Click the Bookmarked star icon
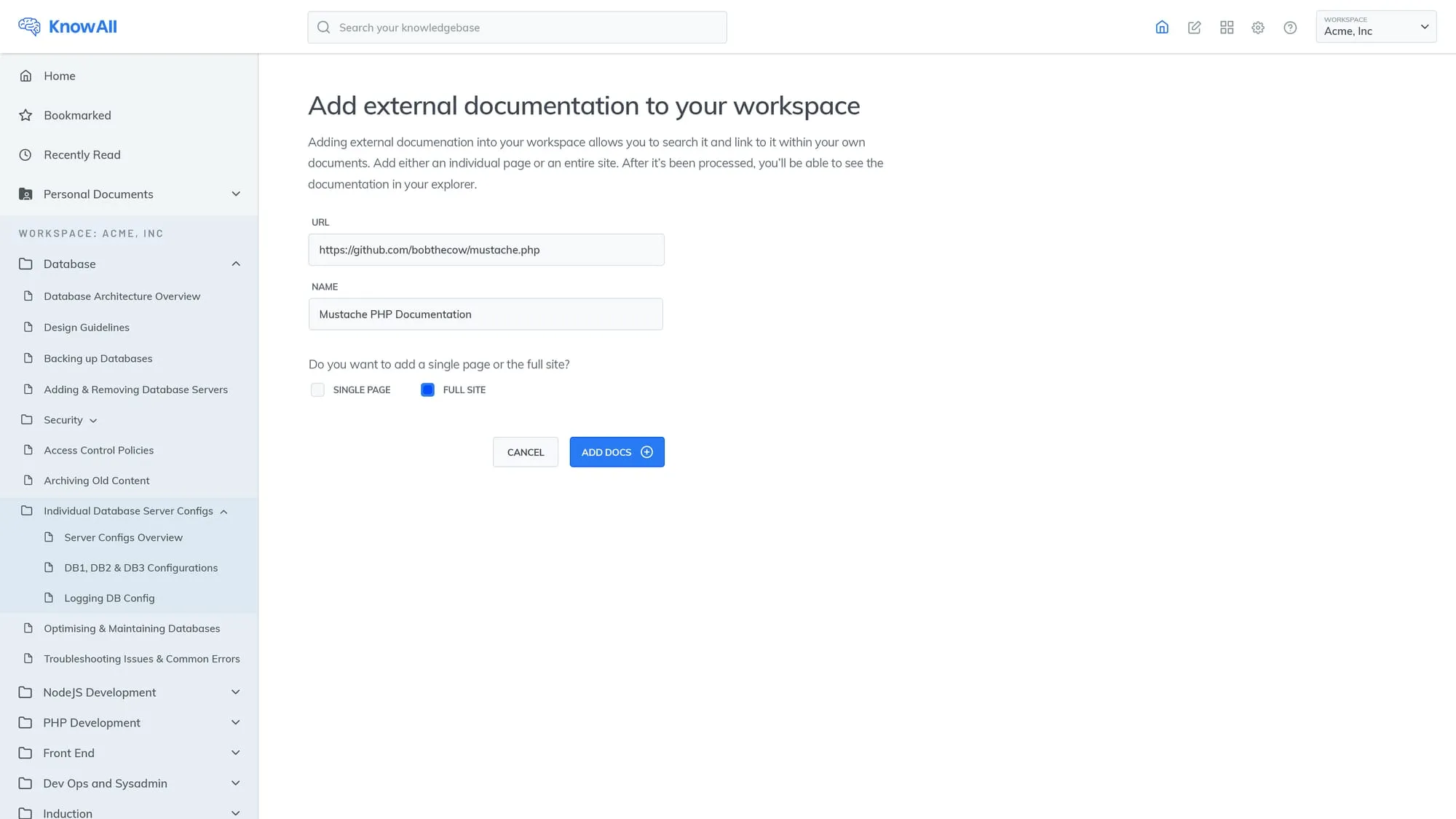The width and height of the screenshot is (1456, 819). 25,115
